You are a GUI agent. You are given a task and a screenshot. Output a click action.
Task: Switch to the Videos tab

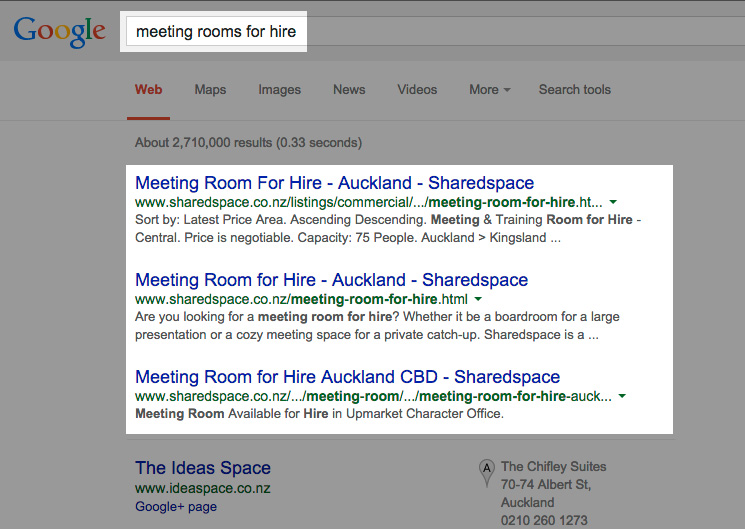pos(417,89)
